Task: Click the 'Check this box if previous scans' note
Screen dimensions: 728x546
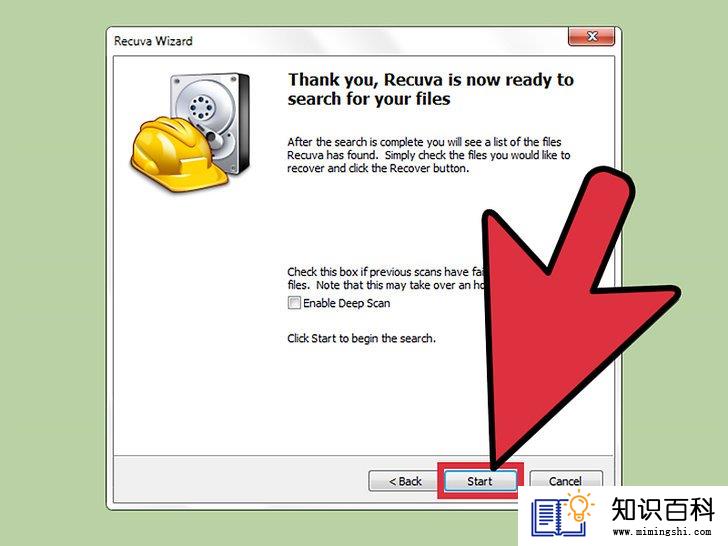Action: [x=385, y=278]
